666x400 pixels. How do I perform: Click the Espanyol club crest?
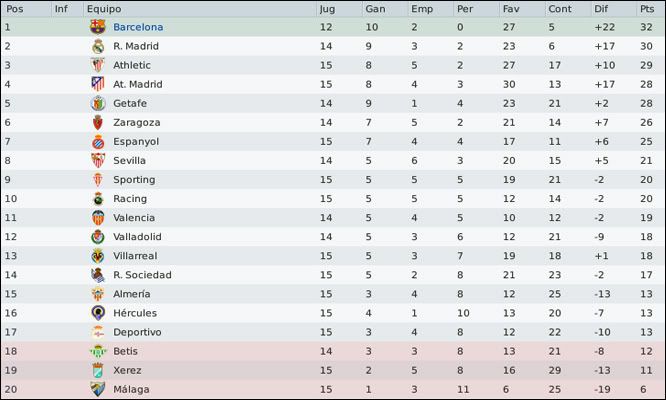click(98, 141)
